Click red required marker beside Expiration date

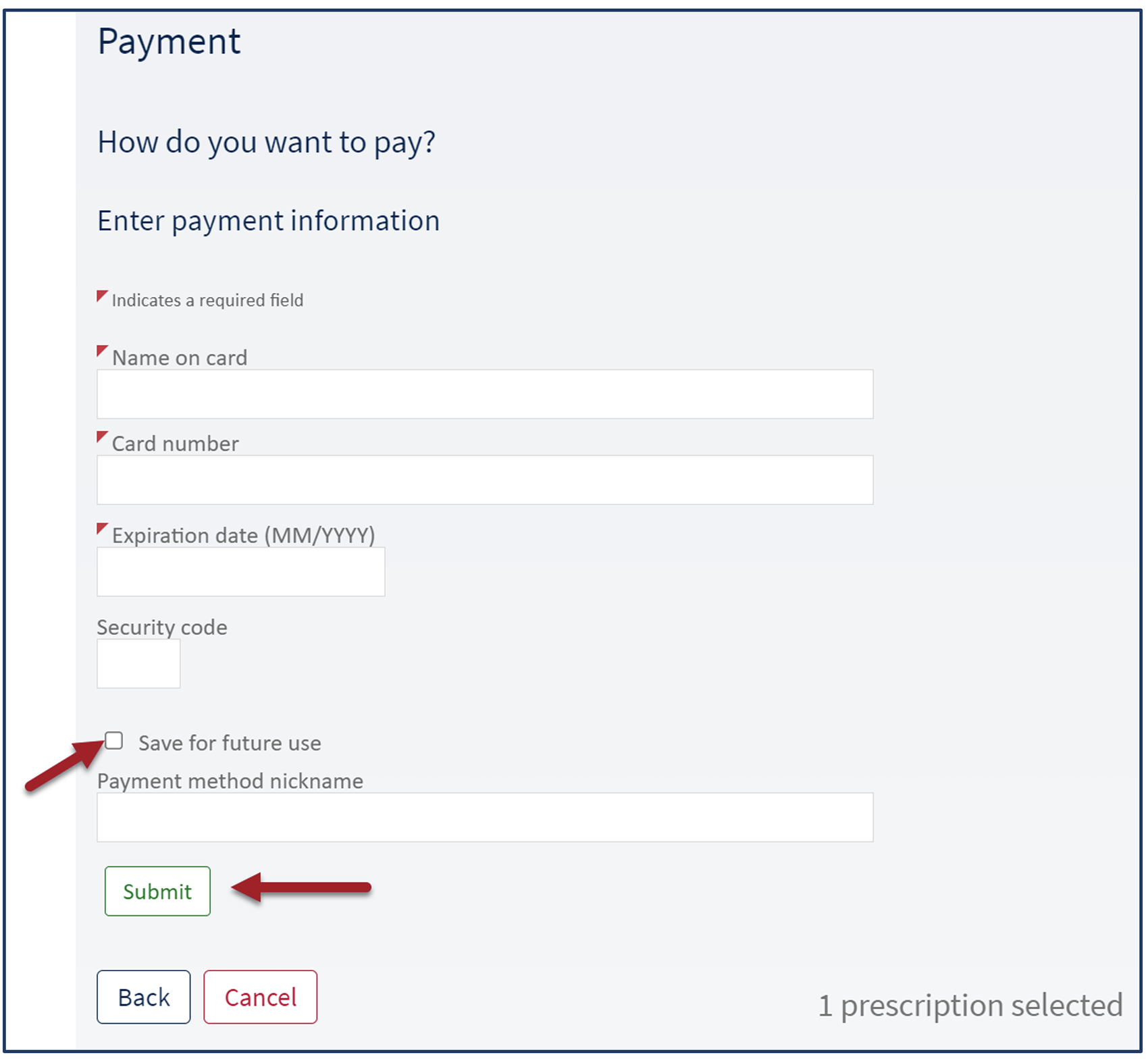pyautogui.click(x=101, y=528)
